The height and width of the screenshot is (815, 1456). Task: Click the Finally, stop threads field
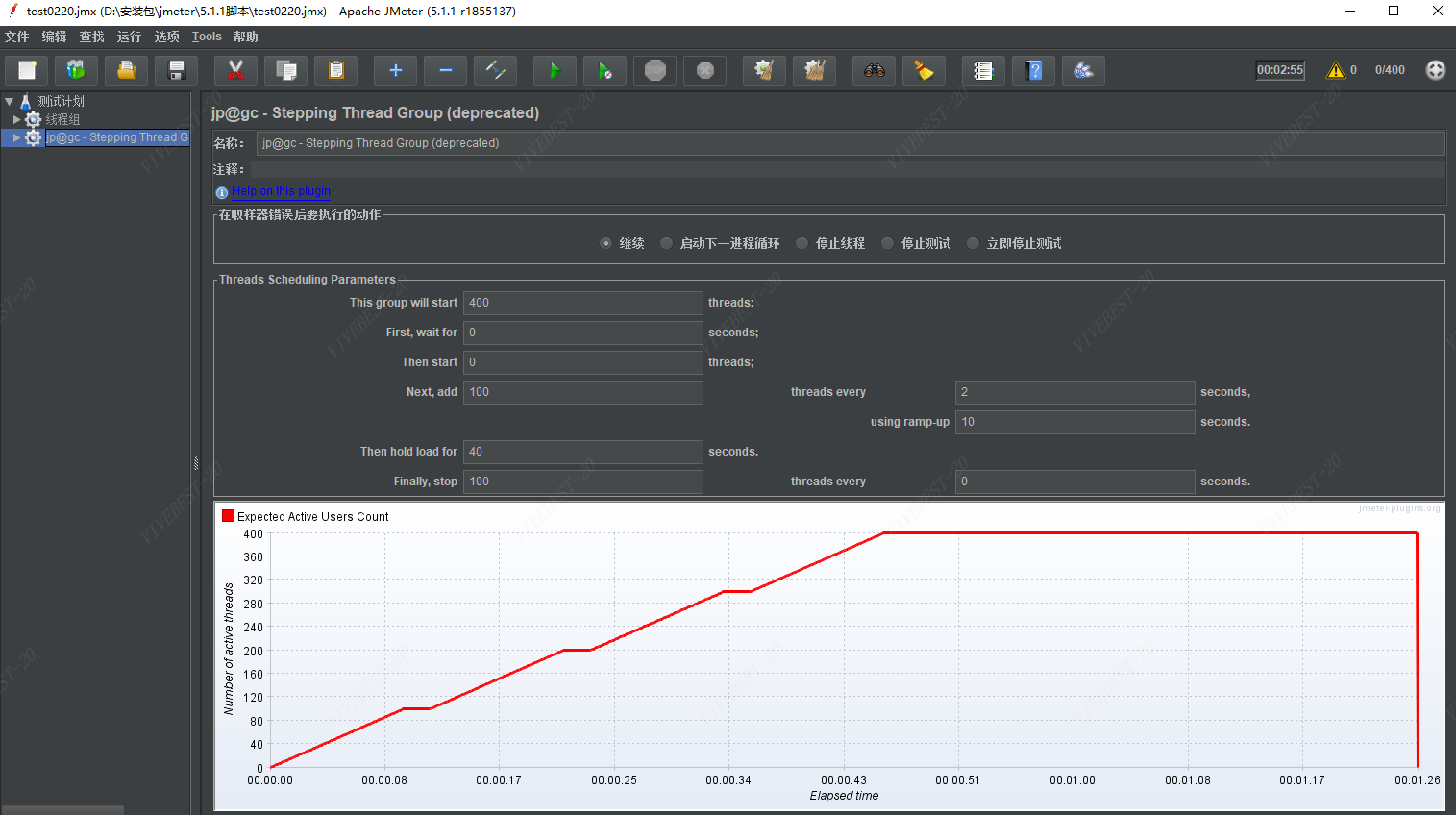click(x=583, y=482)
